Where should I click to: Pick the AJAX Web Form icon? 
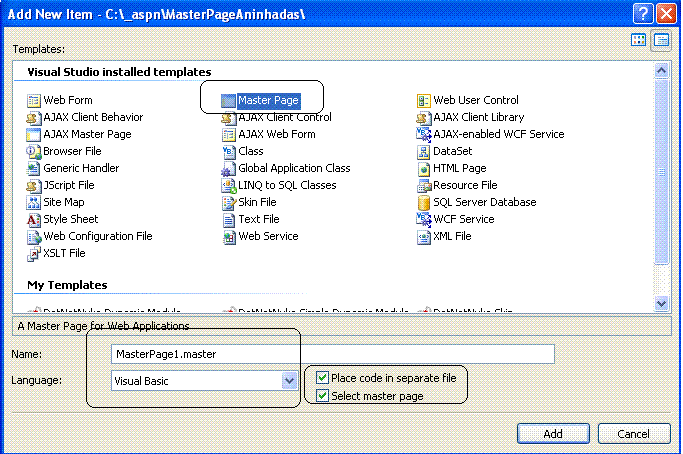click(x=228, y=135)
